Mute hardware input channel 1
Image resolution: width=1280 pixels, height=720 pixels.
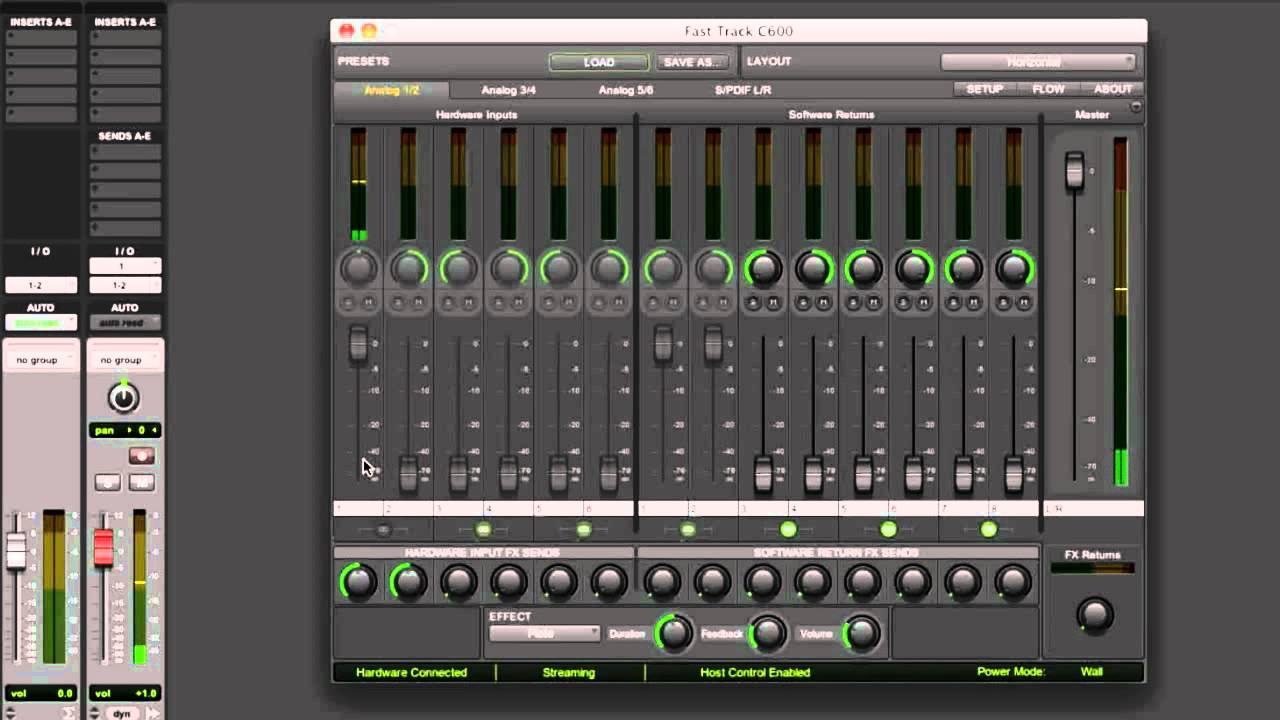tap(368, 302)
